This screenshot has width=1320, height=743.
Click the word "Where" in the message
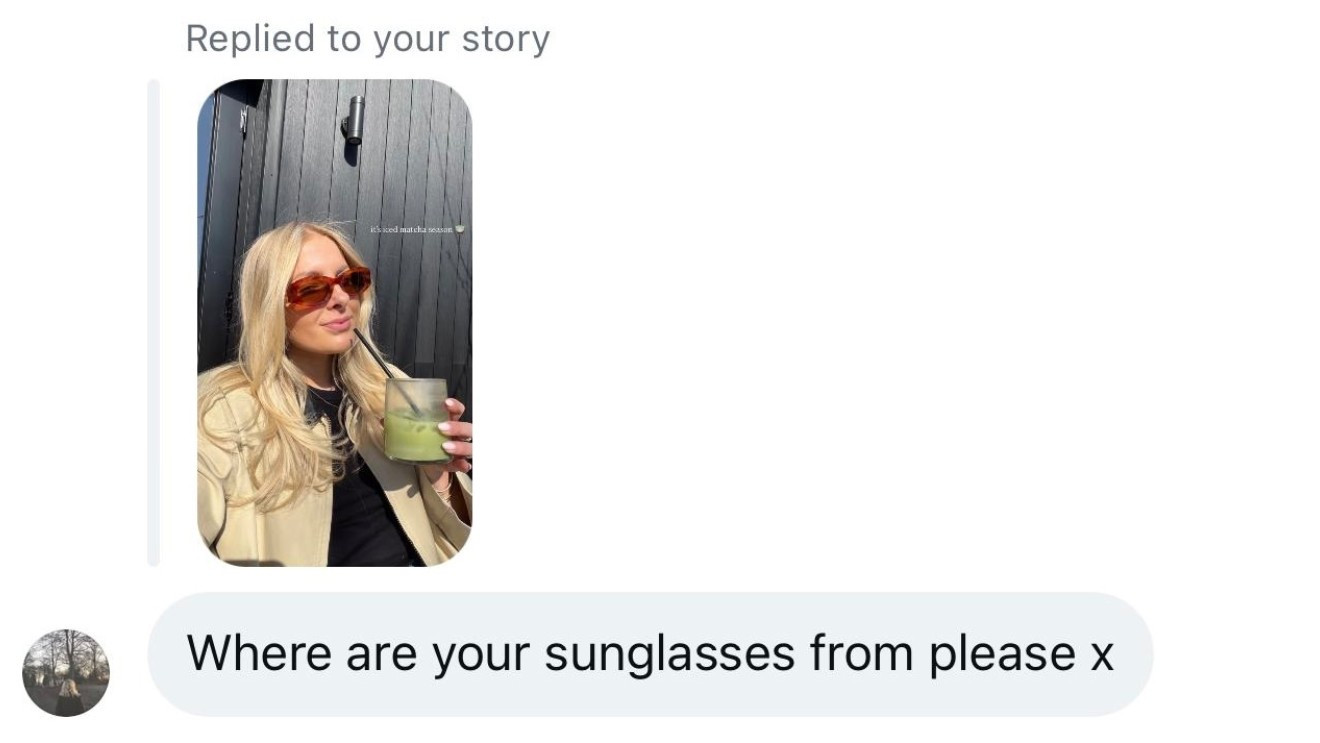point(259,654)
